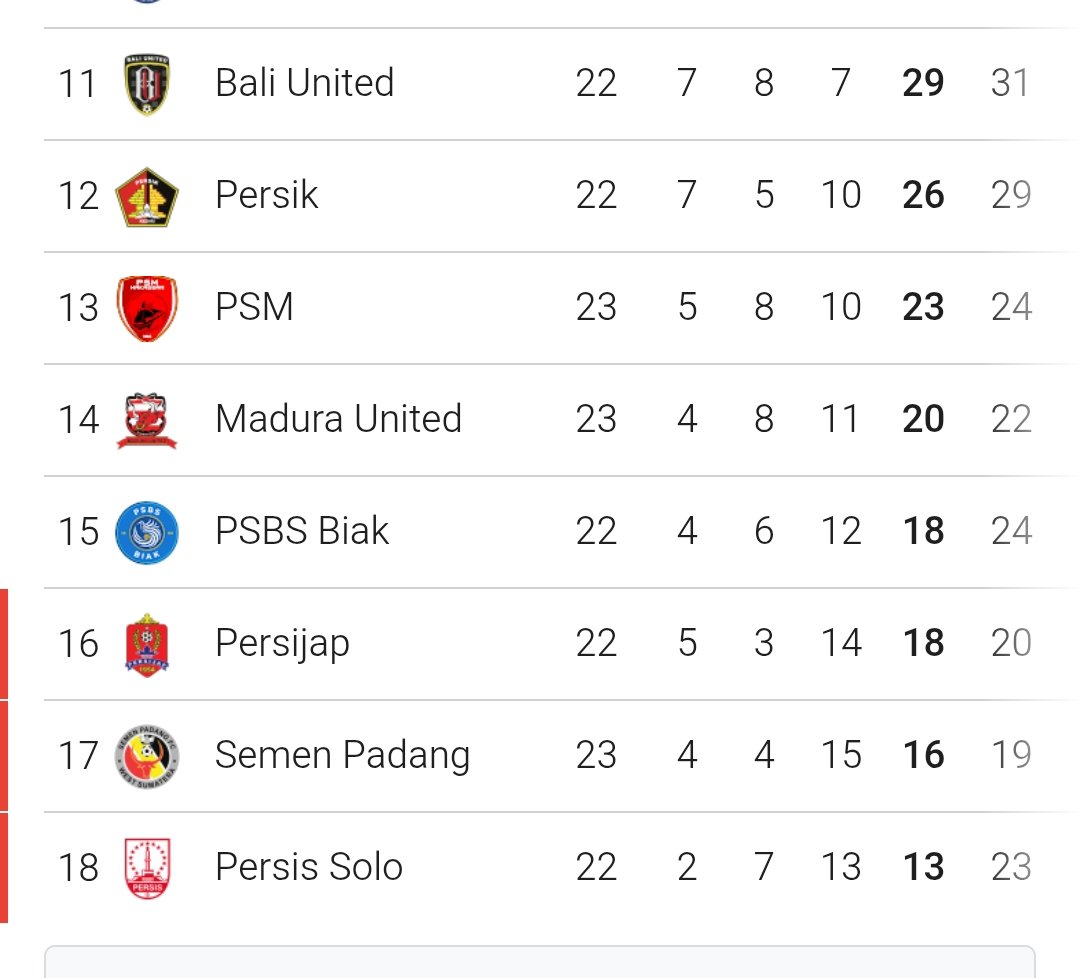Click the PSBS Biak team name
The image size is (1080, 978).
pos(301,531)
